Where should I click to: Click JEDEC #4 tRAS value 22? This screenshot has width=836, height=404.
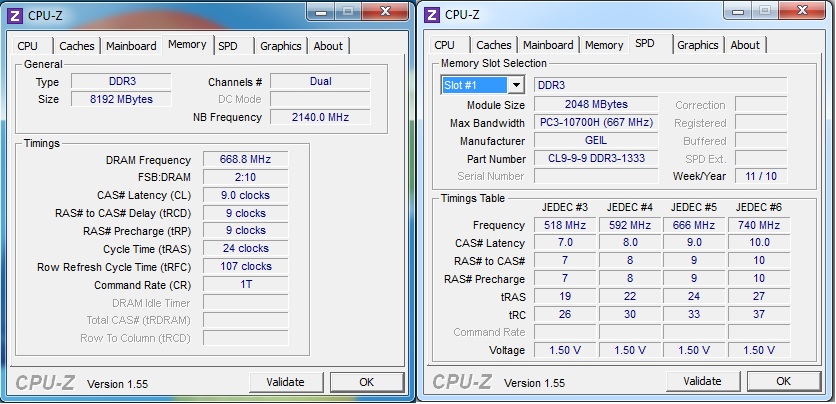(x=630, y=296)
